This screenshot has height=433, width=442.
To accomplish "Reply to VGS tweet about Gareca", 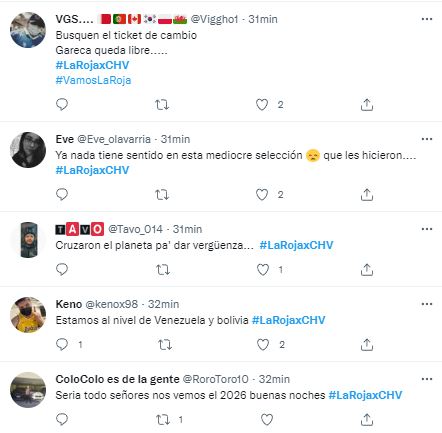I will point(62,105).
